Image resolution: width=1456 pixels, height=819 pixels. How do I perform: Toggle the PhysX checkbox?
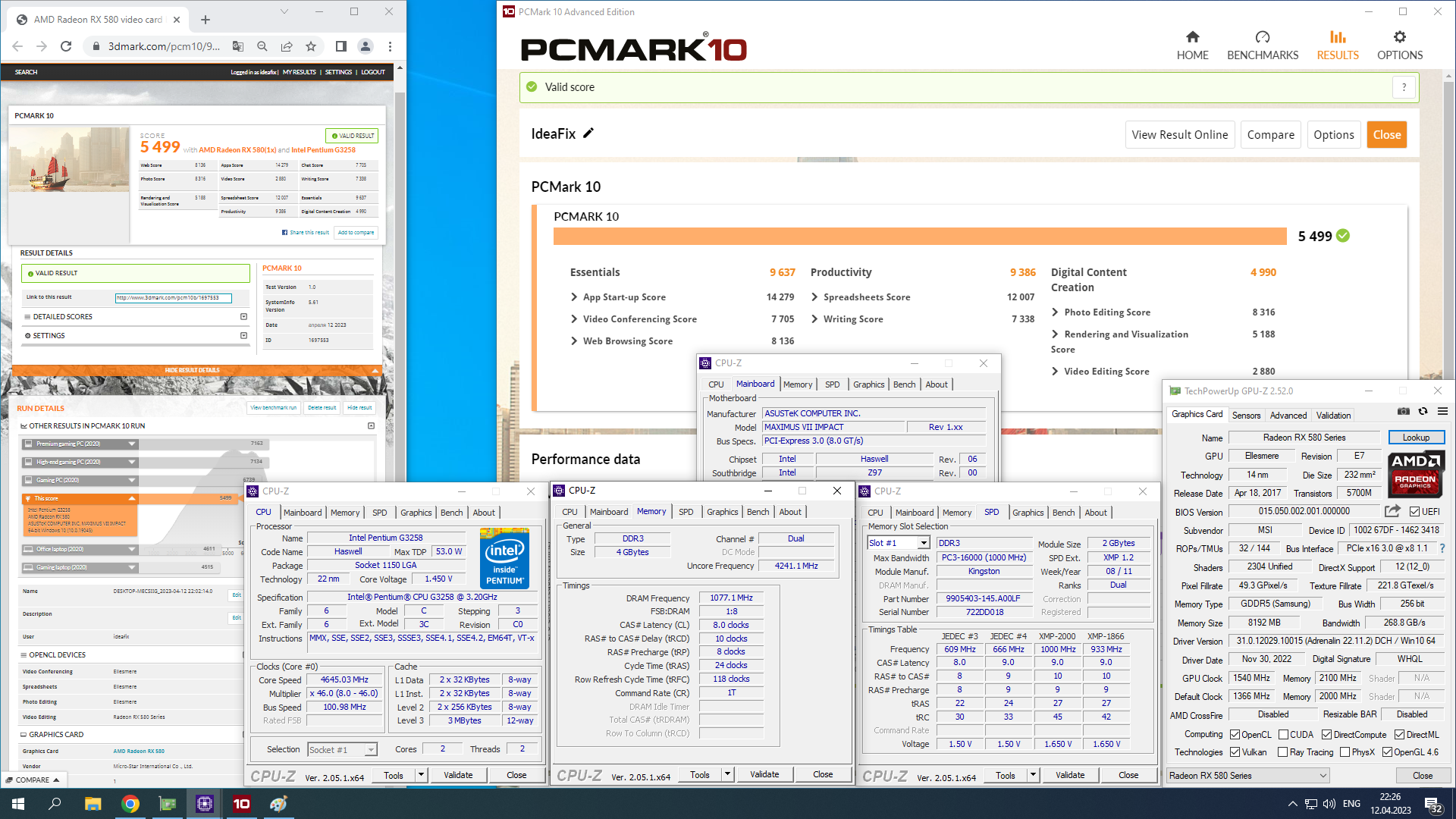point(1345,752)
